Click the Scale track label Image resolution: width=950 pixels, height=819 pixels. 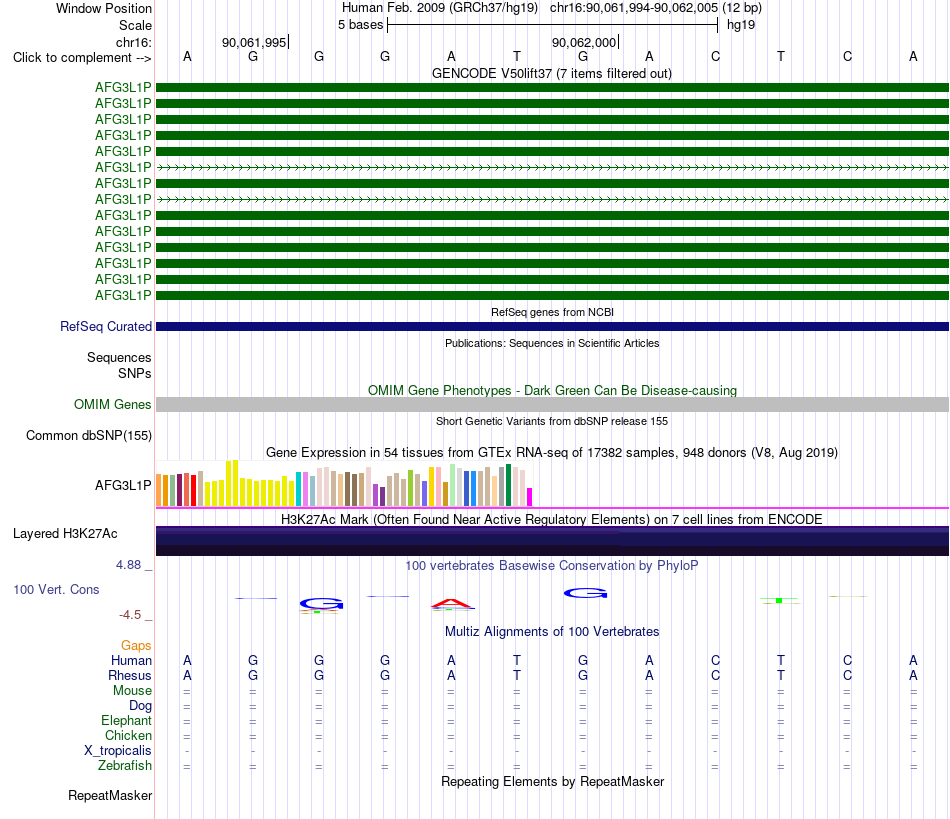click(x=135, y=25)
